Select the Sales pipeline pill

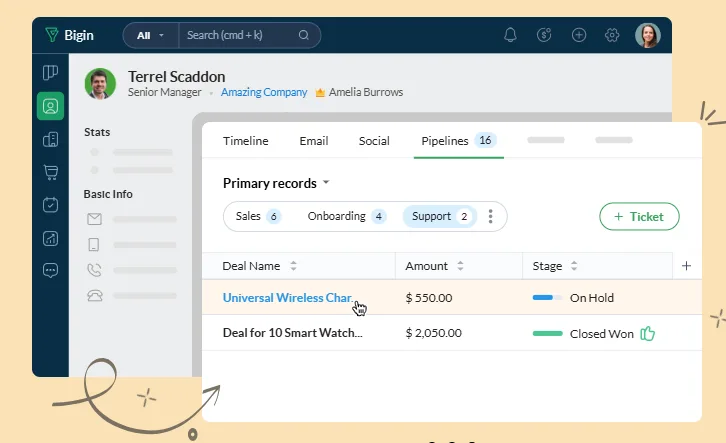coord(258,216)
